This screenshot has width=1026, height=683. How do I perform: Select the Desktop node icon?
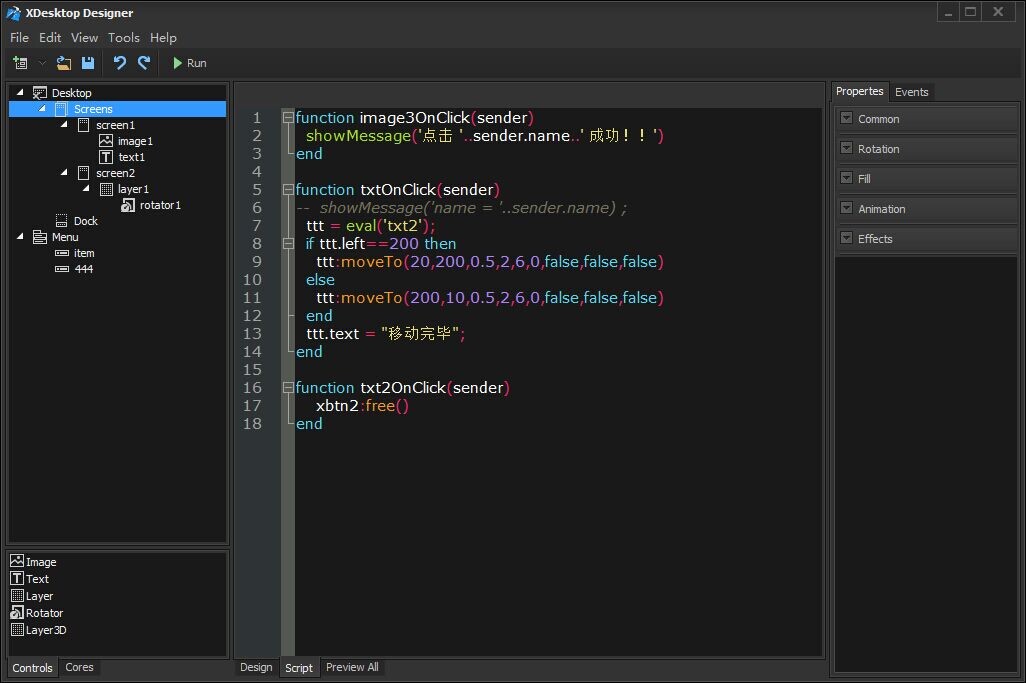(x=40, y=93)
